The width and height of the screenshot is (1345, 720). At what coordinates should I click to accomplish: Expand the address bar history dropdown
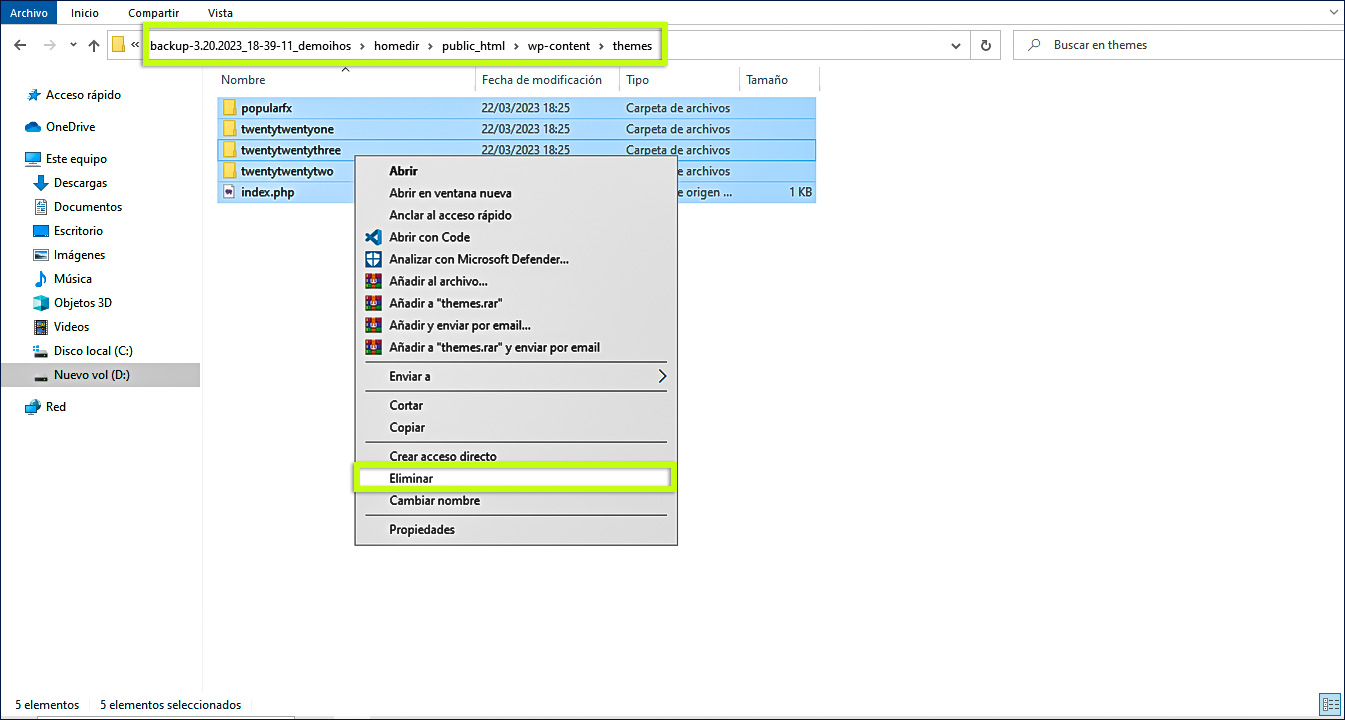(956, 45)
